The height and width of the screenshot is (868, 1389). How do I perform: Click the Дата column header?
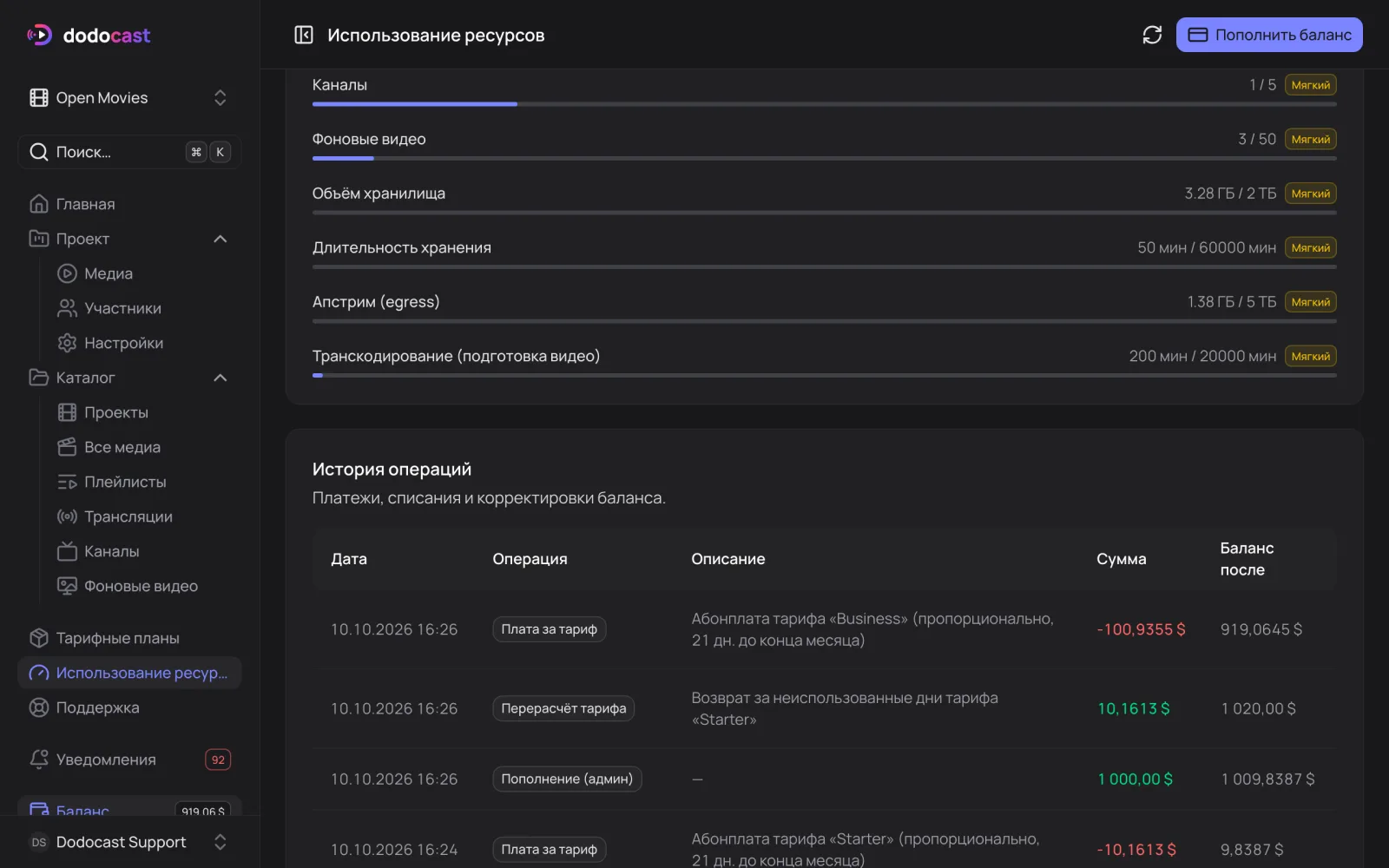pyautogui.click(x=349, y=559)
